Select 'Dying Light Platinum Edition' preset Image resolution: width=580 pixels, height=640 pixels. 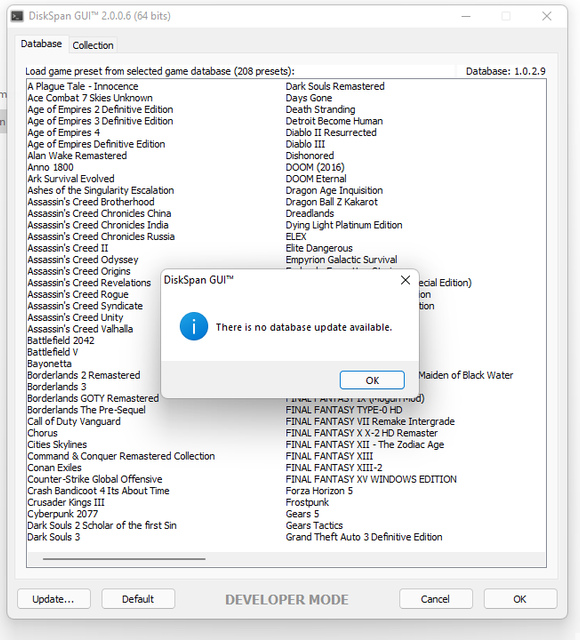click(x=344, y=225)
